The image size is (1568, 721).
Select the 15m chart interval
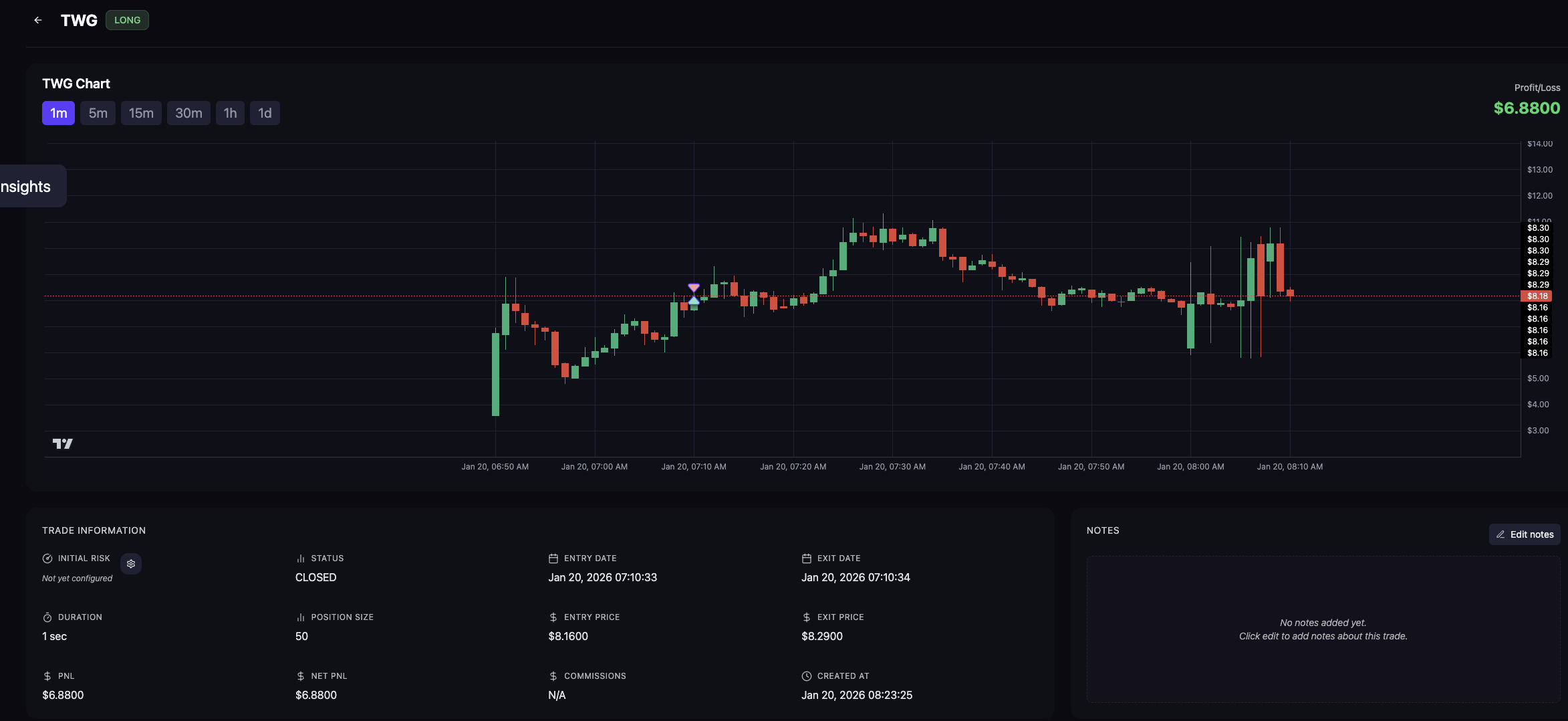(141, 113)
